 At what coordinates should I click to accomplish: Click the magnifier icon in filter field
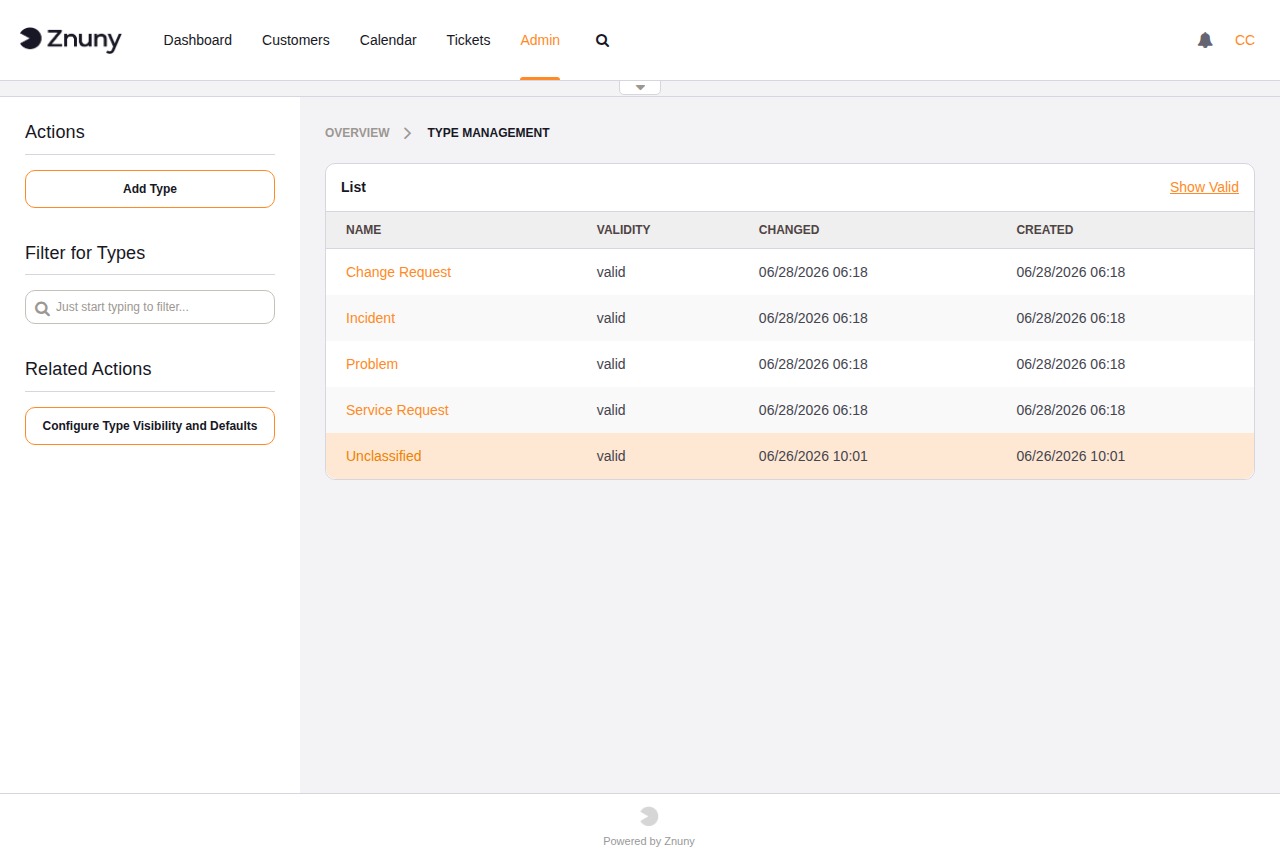coord(42,308)
